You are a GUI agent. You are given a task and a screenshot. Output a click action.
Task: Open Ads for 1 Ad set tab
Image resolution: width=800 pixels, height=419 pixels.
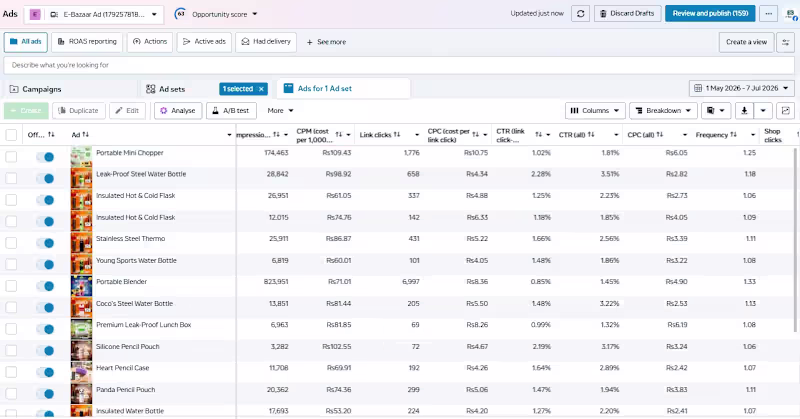343,89
